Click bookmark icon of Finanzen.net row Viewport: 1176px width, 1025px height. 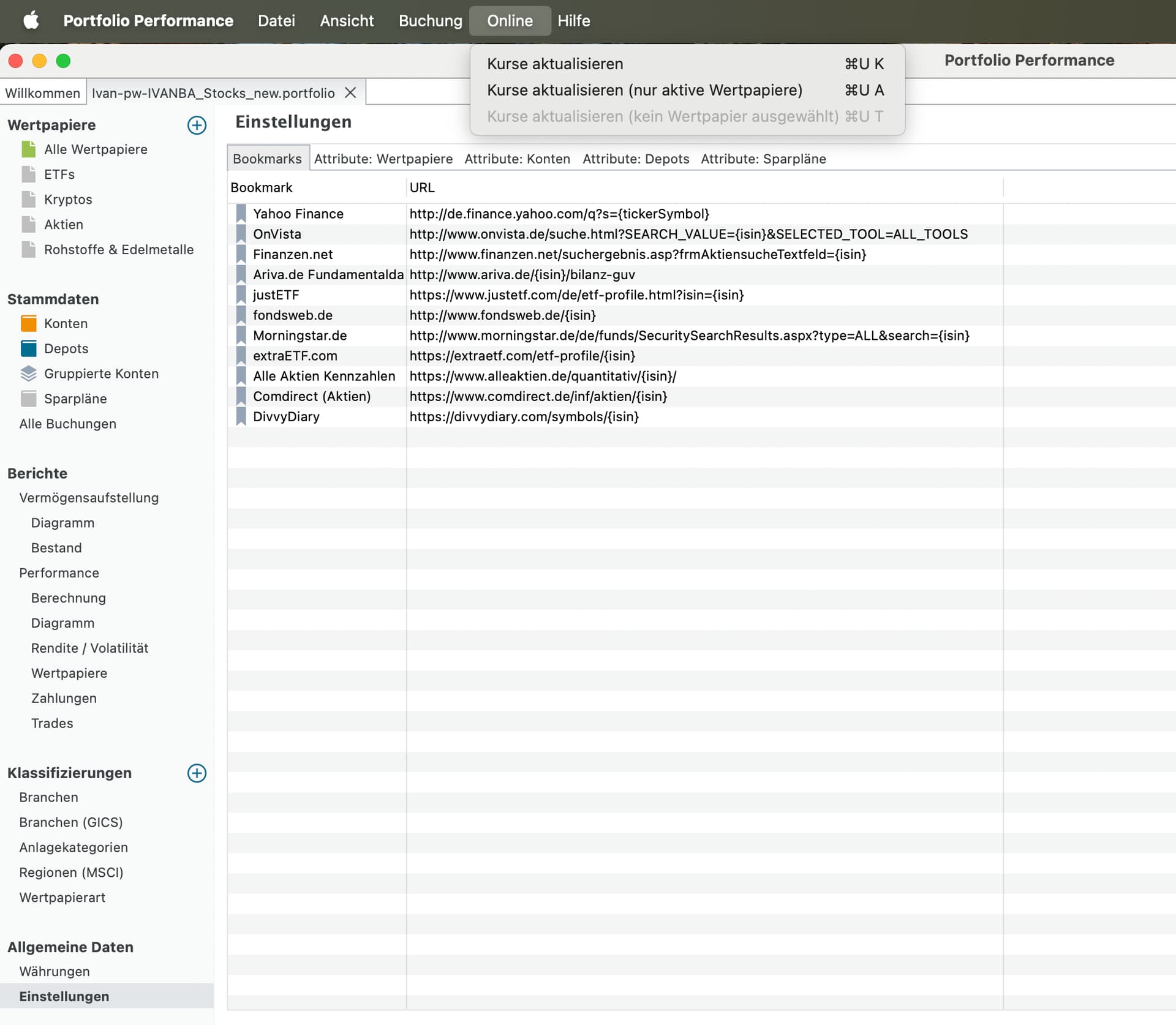pos(241,254)
